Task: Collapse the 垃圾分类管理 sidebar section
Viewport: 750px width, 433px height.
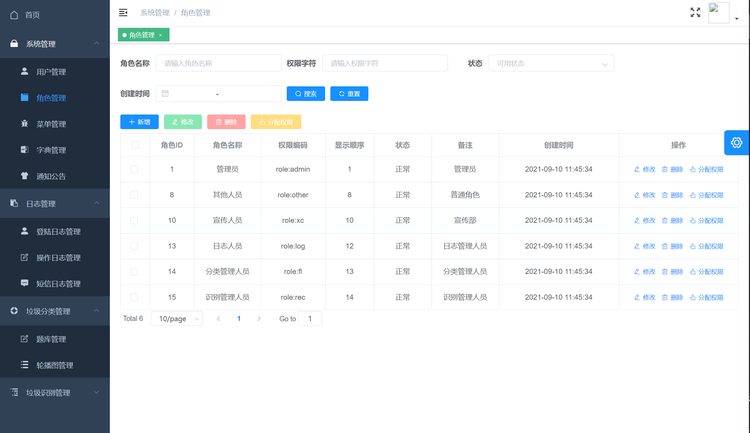Action: click(55, 311)
